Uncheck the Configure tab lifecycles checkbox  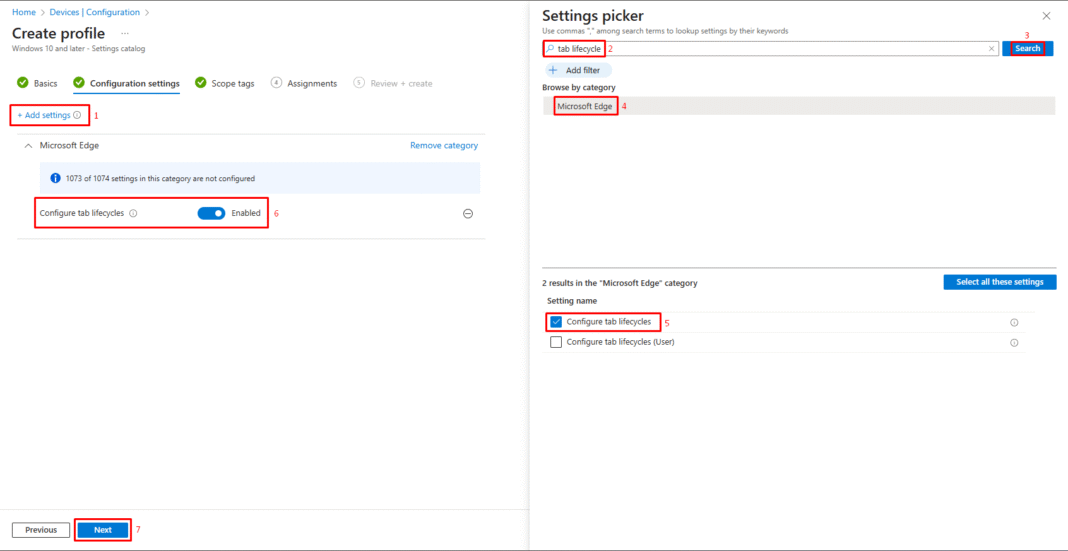coord(556,321)
